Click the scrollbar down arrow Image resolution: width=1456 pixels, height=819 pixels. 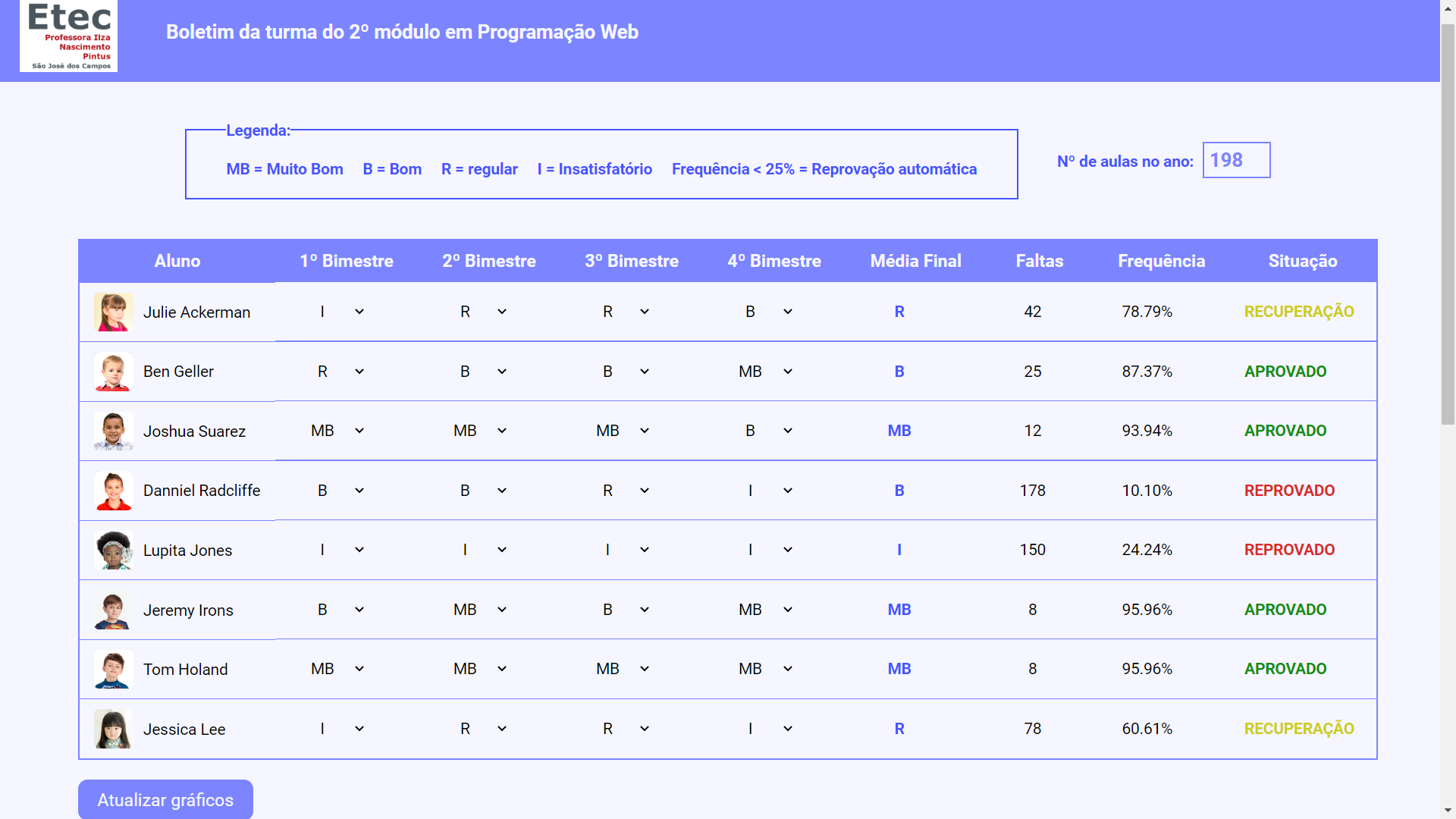pyautogui.click(x=1447, y=810)
